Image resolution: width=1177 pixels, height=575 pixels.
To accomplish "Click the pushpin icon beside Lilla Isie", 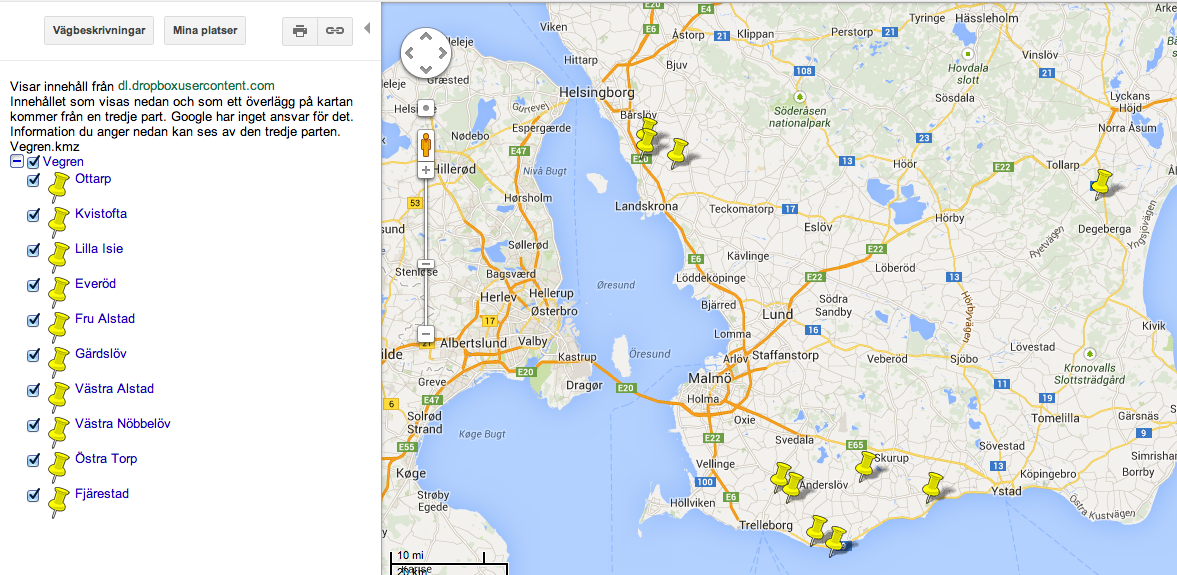I will (x=58, y=257).
